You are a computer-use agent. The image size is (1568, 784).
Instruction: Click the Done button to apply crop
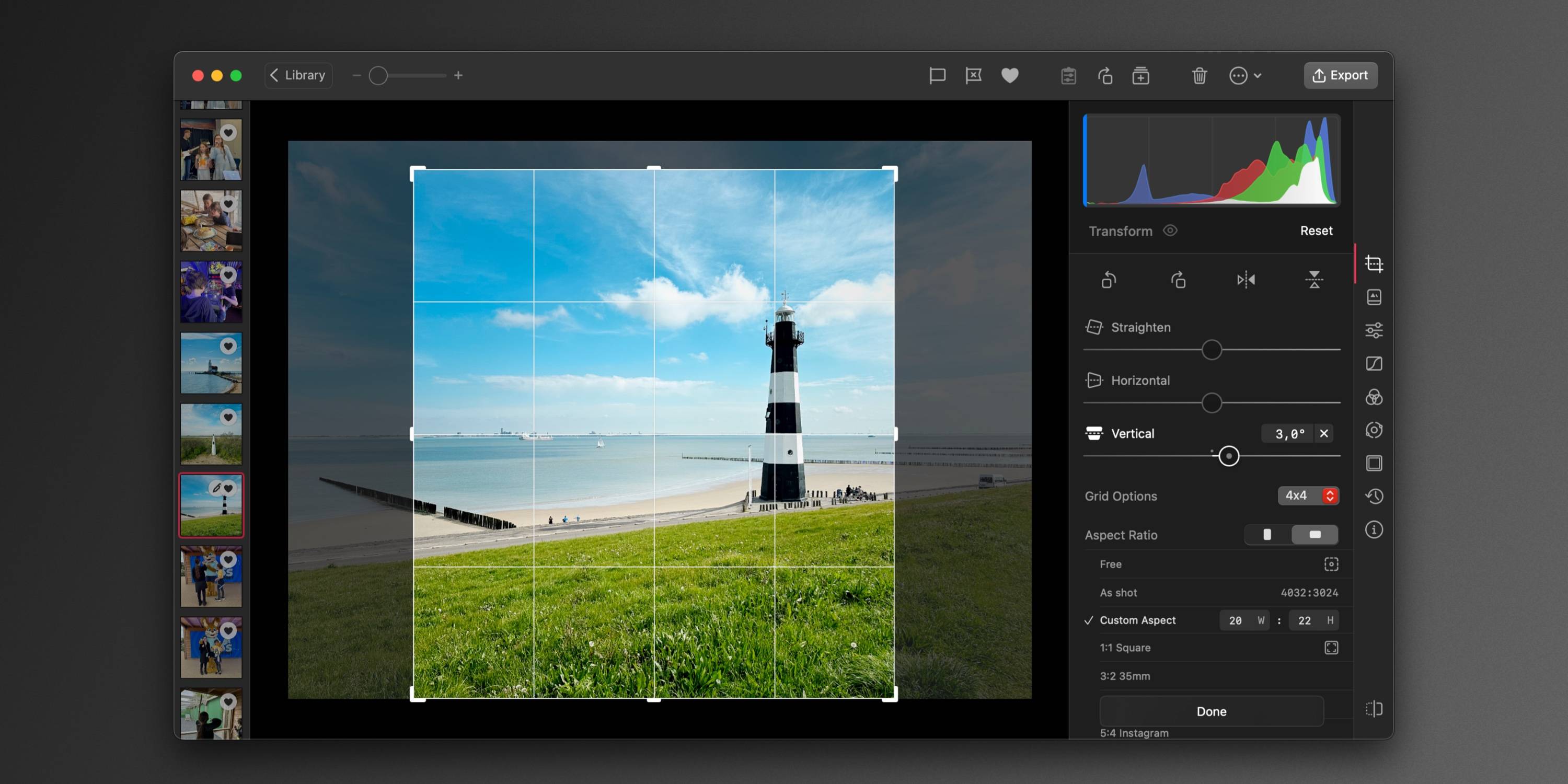tap(1210, 711)
